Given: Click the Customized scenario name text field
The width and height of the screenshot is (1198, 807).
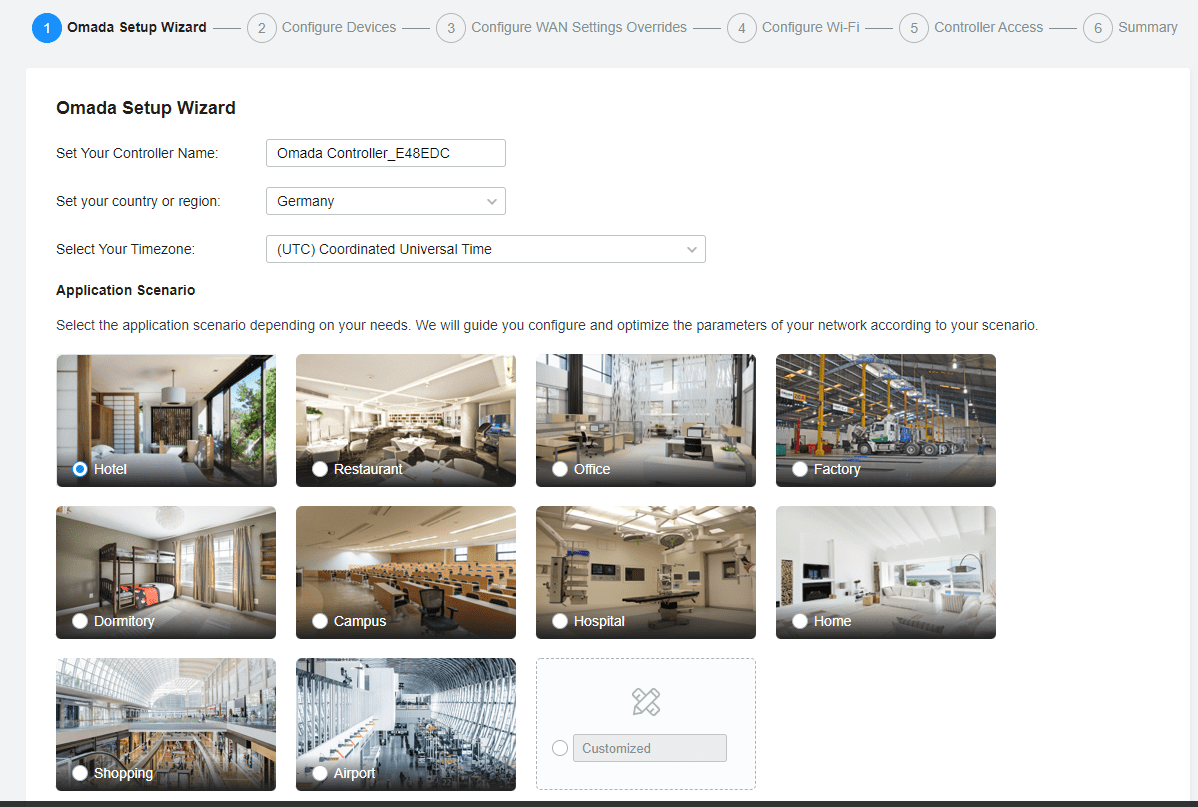Looking at the screenshot, I should click(649, 748).
